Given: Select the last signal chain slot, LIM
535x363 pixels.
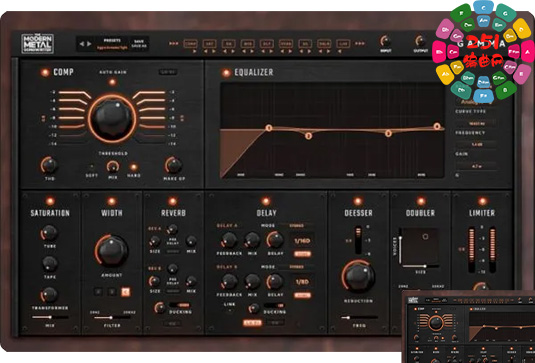Looking at the screenshot, I should tap(343, 43).
